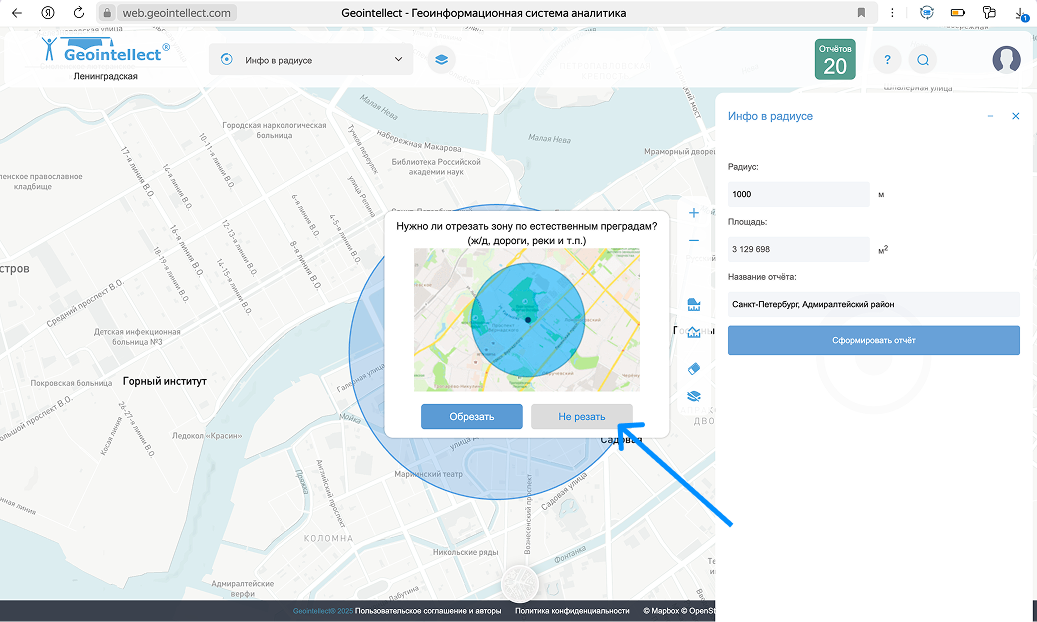Open the layers panel next to dropdown

[x=439, y=60]
